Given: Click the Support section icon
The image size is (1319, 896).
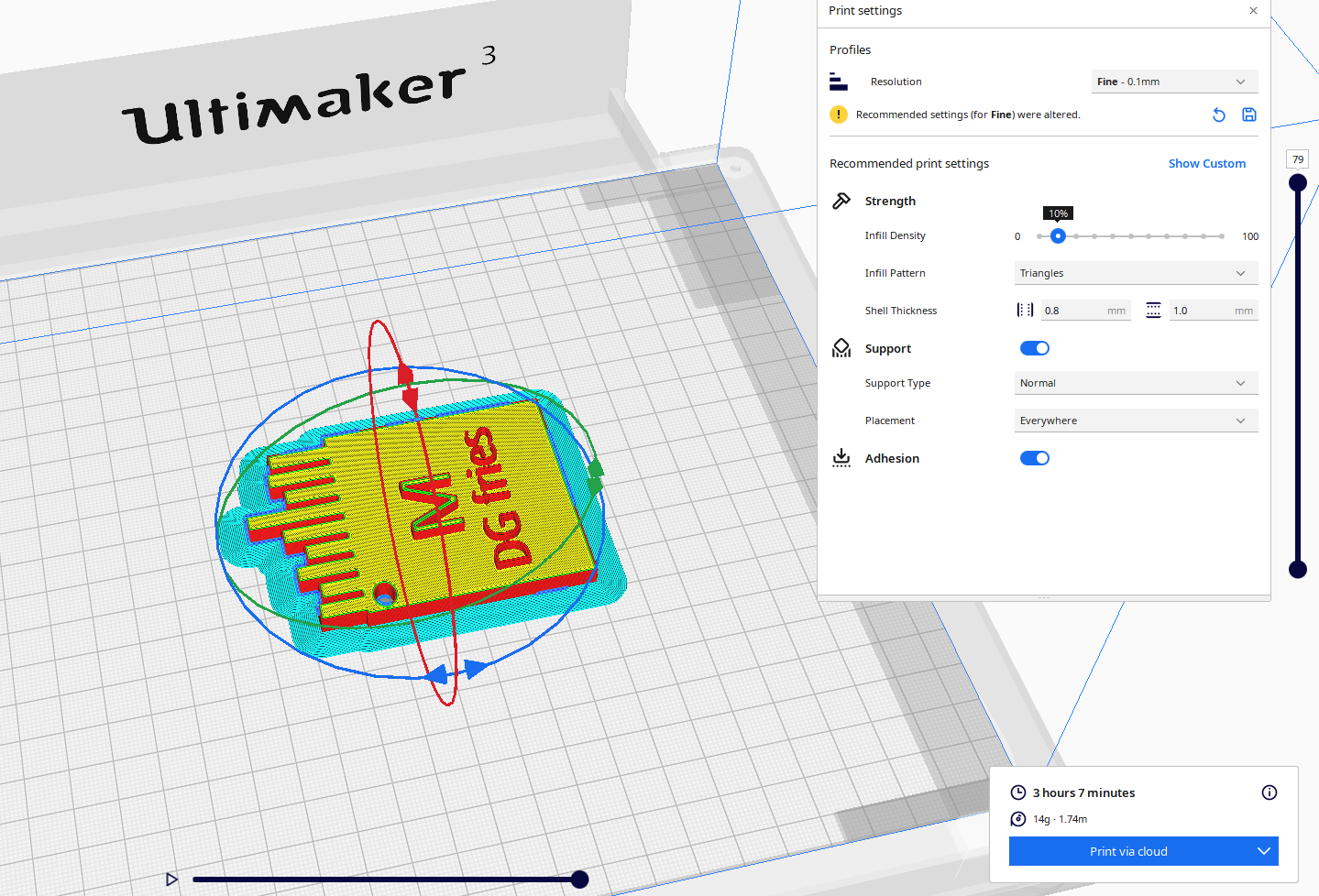Looking at the screenshot, I should [841, 347].
